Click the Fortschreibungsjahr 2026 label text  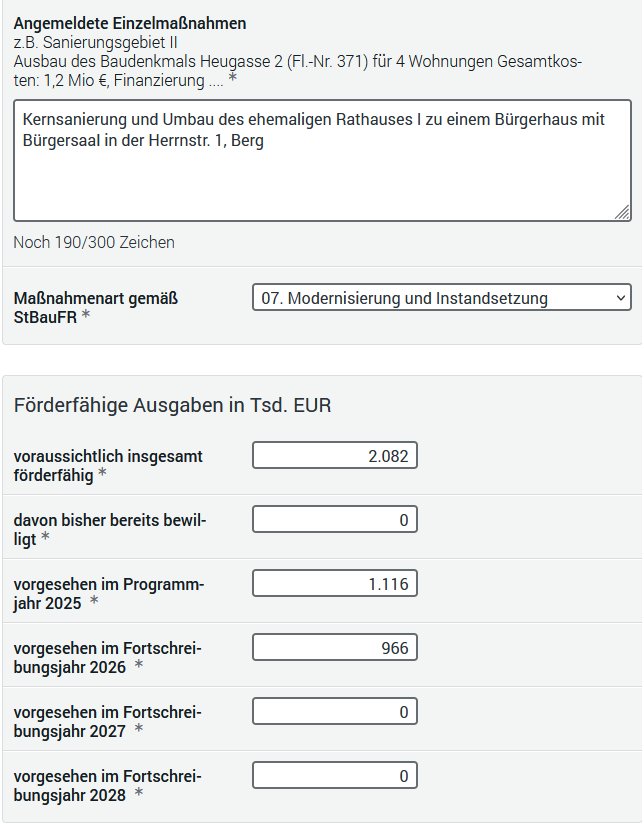(108, 658)
